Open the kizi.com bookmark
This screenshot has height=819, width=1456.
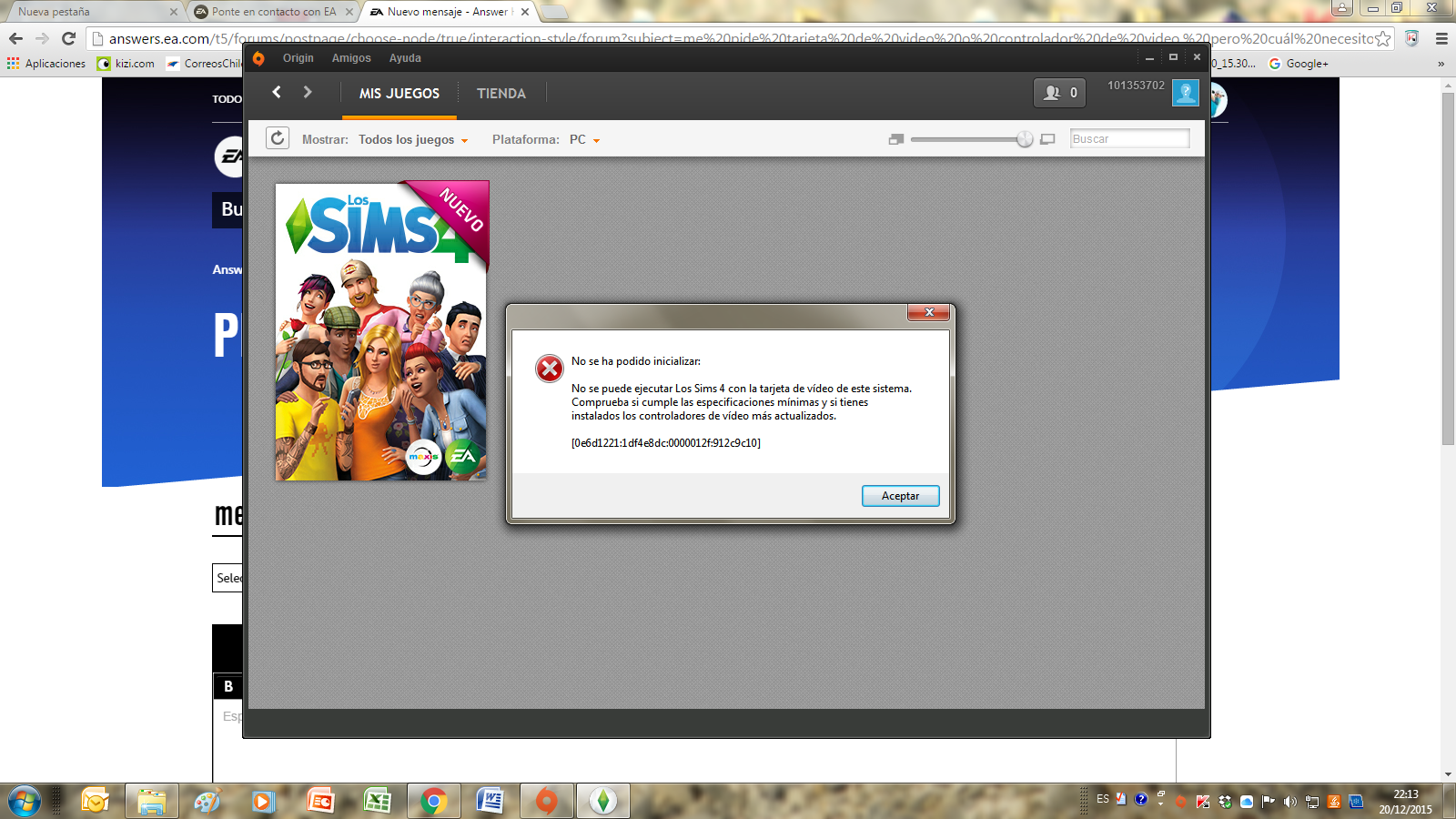coord(126,64)
